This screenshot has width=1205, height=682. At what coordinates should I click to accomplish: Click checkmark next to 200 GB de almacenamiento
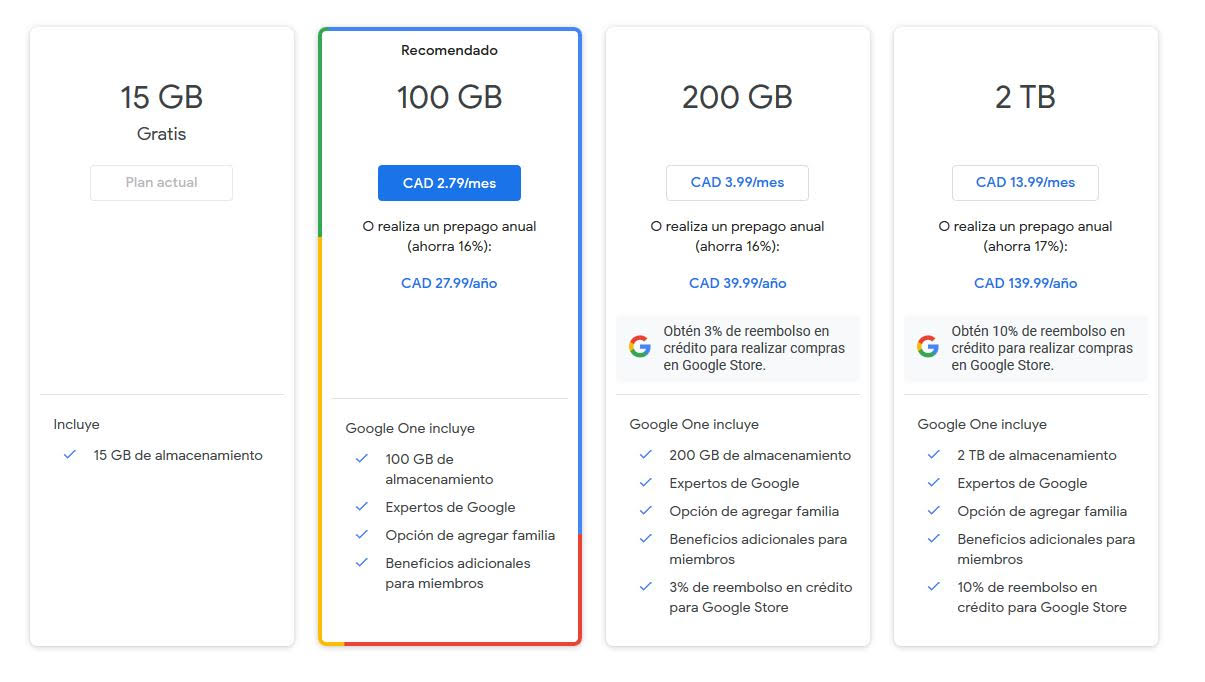click(x=646, y=454)
